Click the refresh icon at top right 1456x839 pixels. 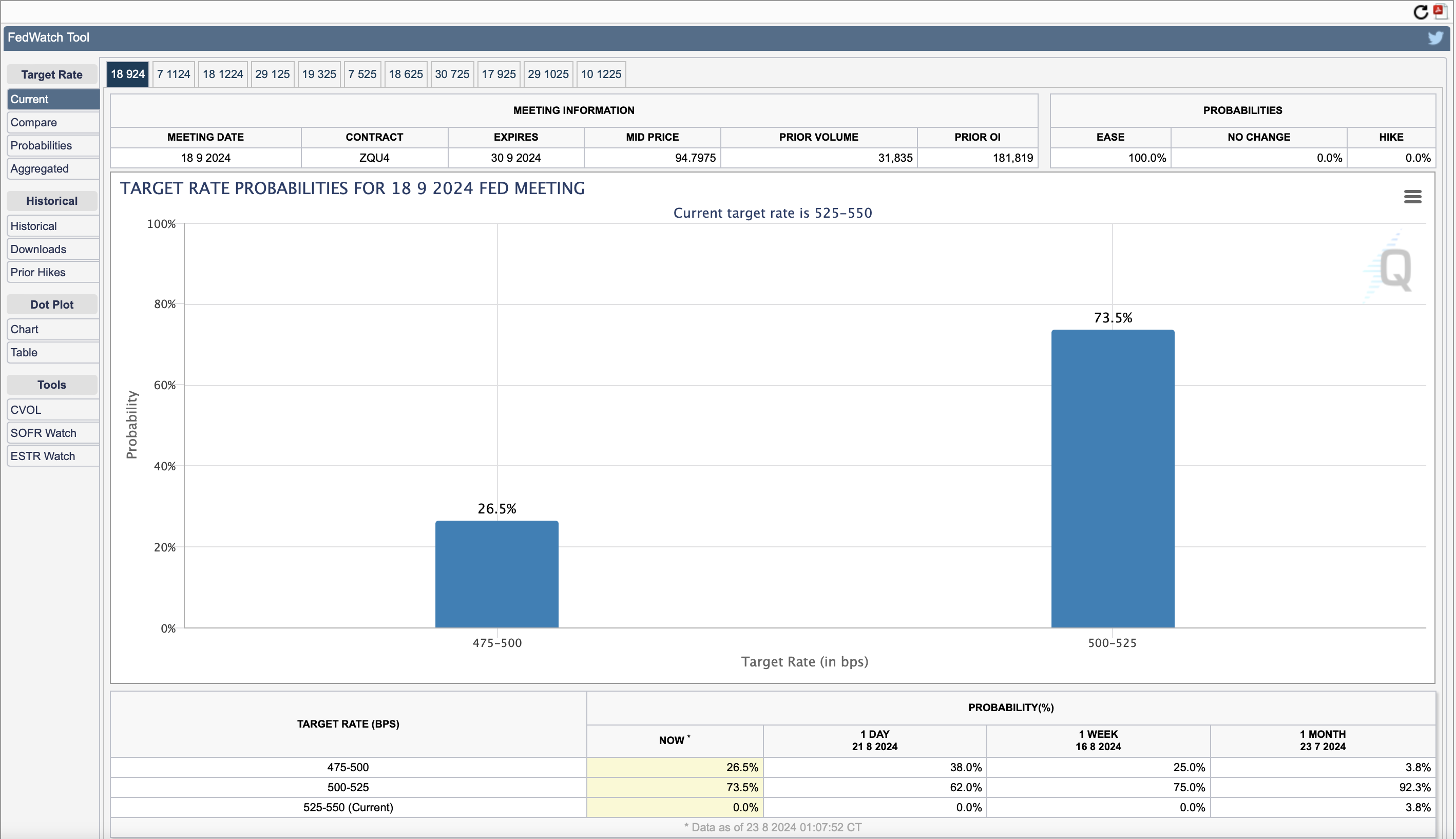1421,12
